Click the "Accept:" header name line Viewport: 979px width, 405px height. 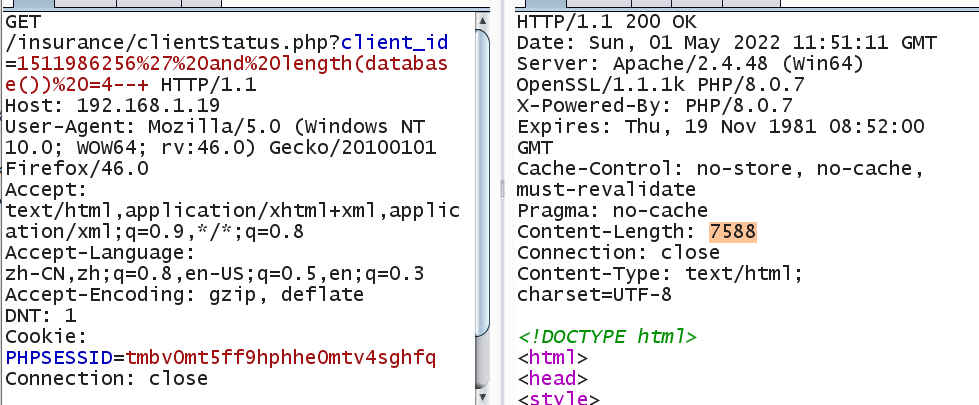click(x=47, y=190)
